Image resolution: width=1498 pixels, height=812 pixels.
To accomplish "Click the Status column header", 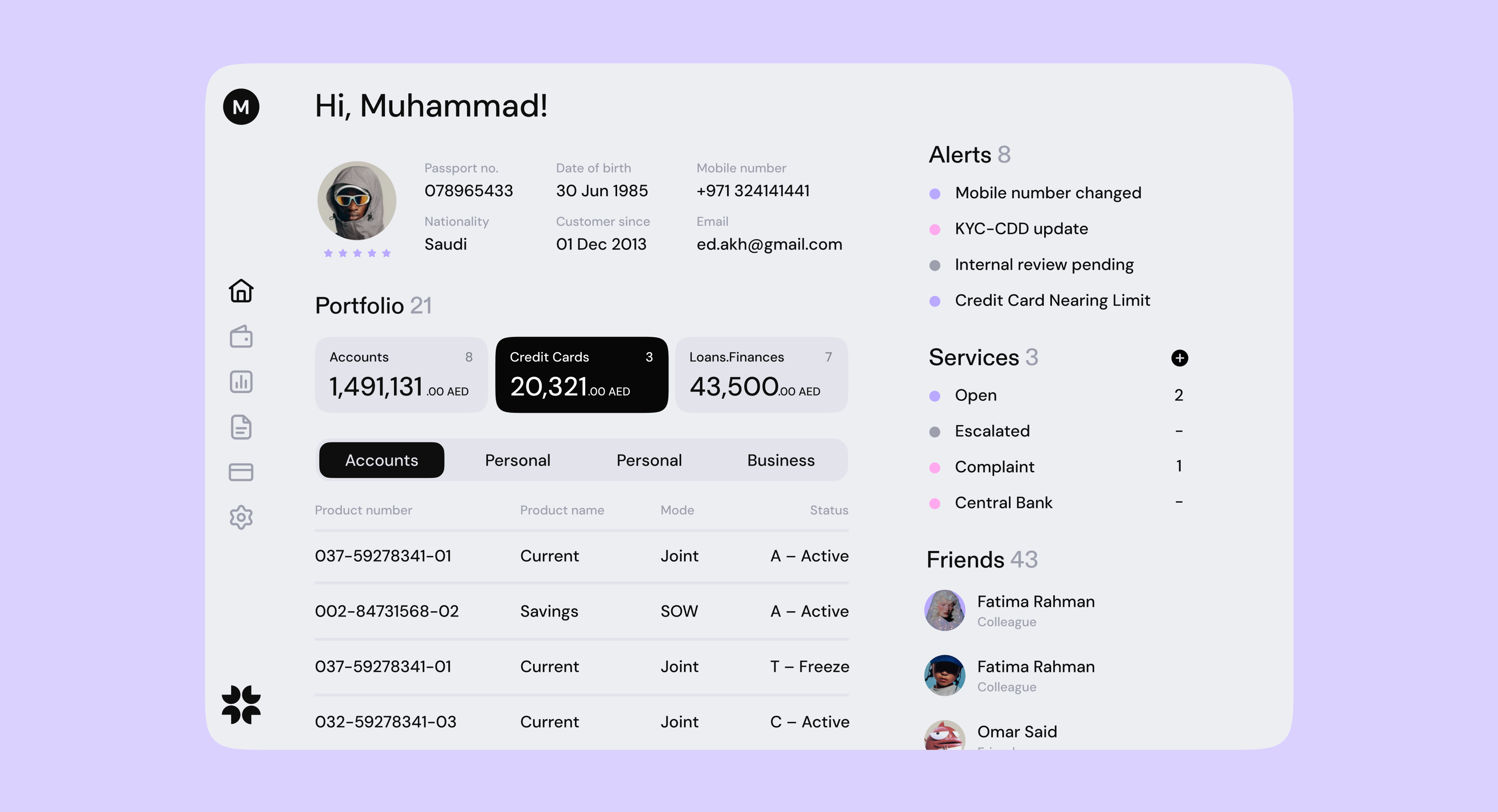I will tap(829, 511).
